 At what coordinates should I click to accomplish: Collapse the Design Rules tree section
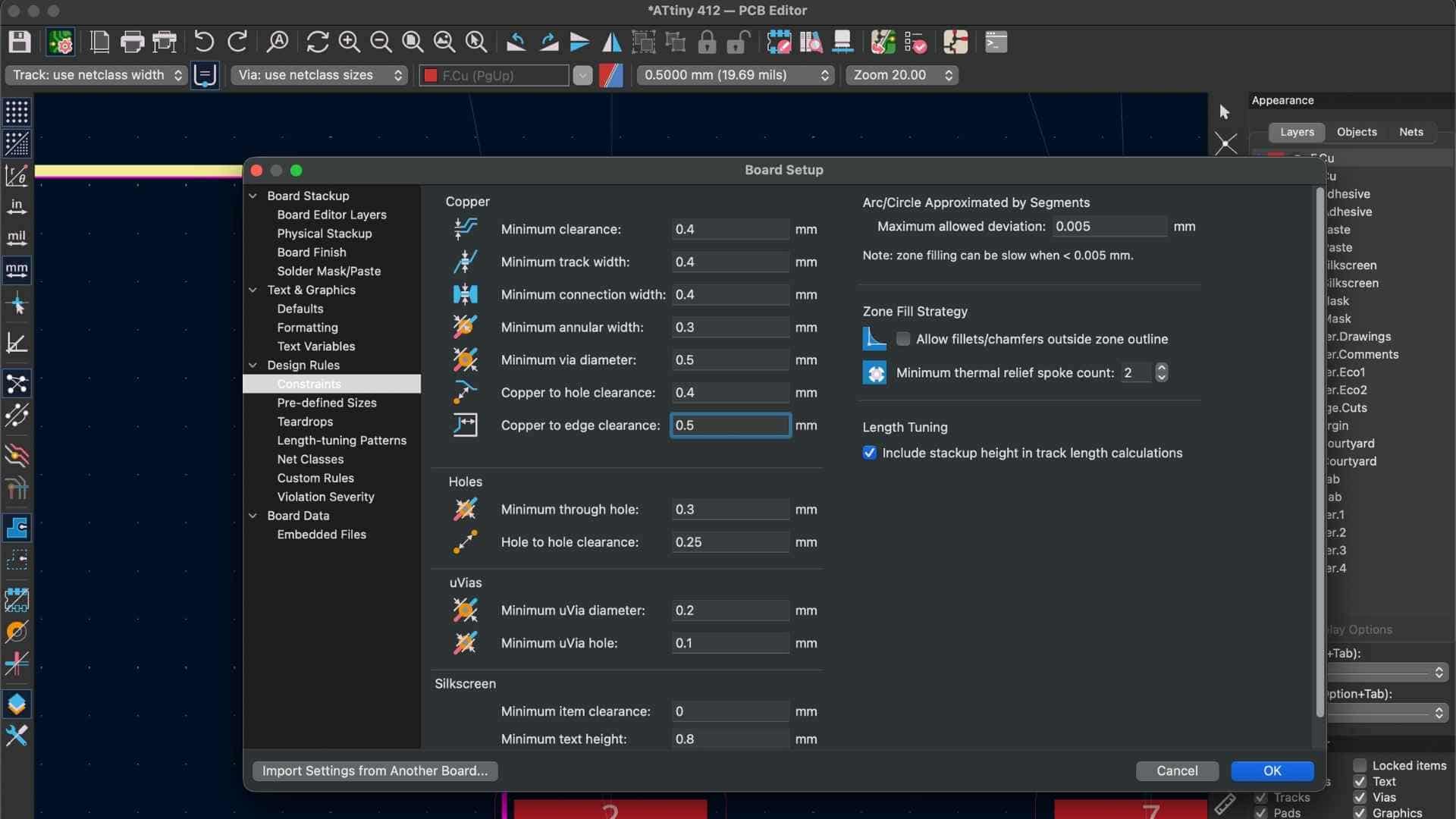click(253, 366)
